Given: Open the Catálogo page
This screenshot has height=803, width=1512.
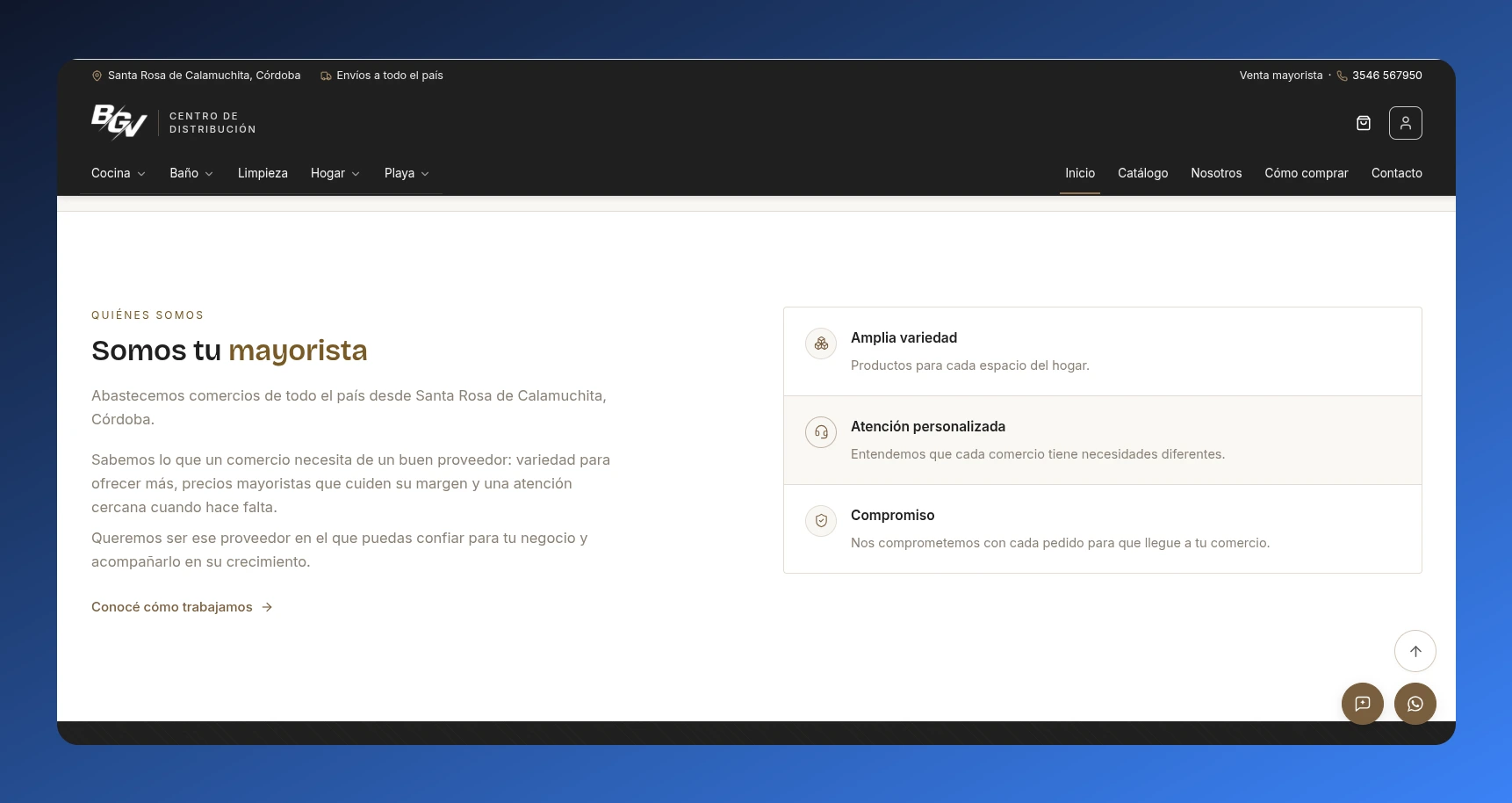Looking at the screenshot, I should (x=1143, y=173).
